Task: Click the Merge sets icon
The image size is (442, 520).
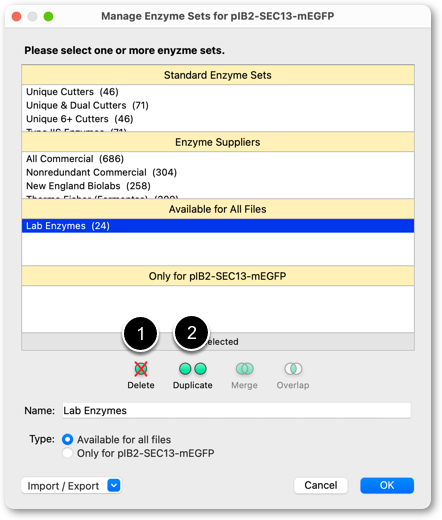Action: click(x=244, y=369)
